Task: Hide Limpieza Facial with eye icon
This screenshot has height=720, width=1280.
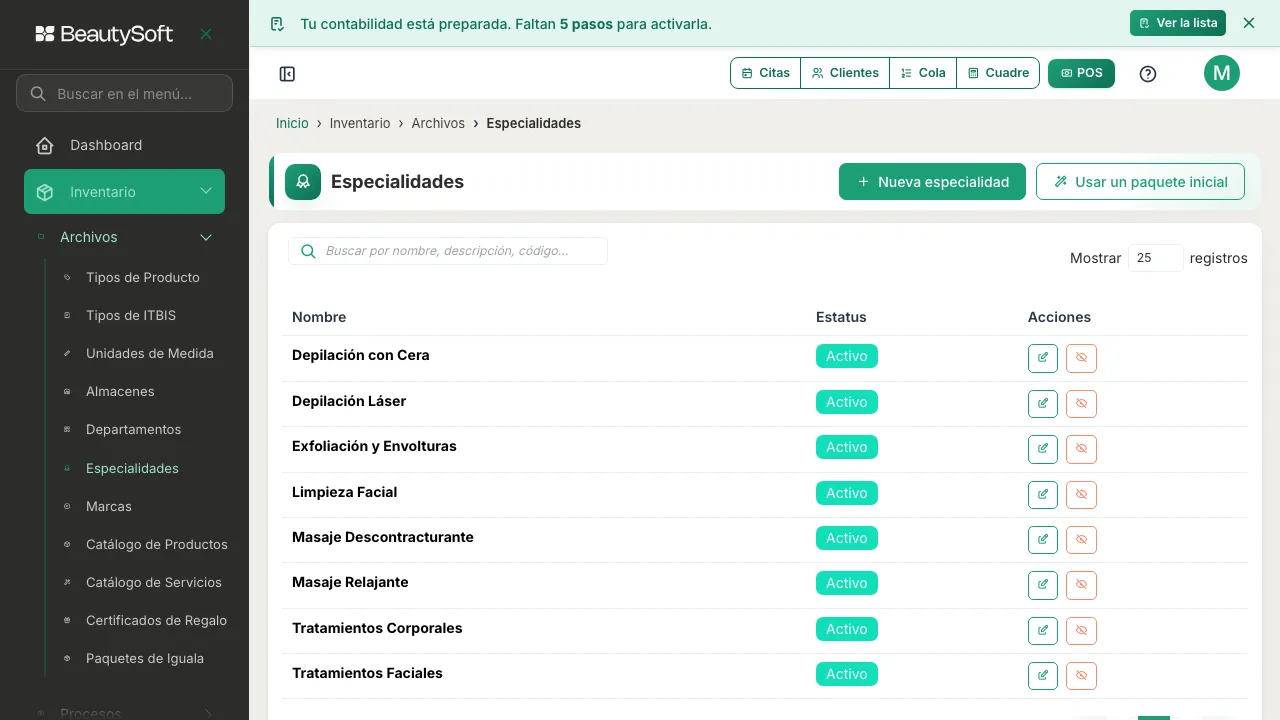Action: point(1081,495)
